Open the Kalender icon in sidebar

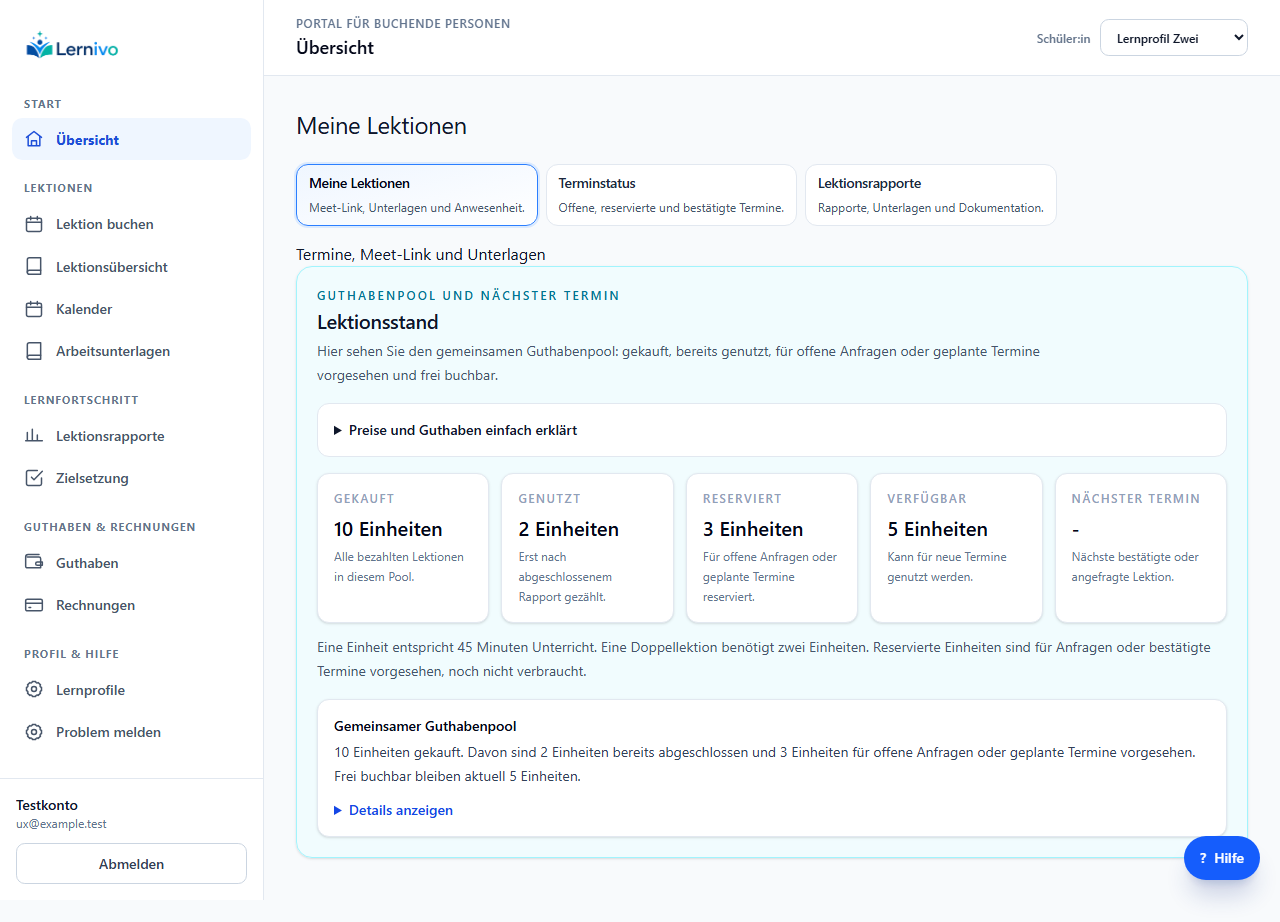coord(34,309)
